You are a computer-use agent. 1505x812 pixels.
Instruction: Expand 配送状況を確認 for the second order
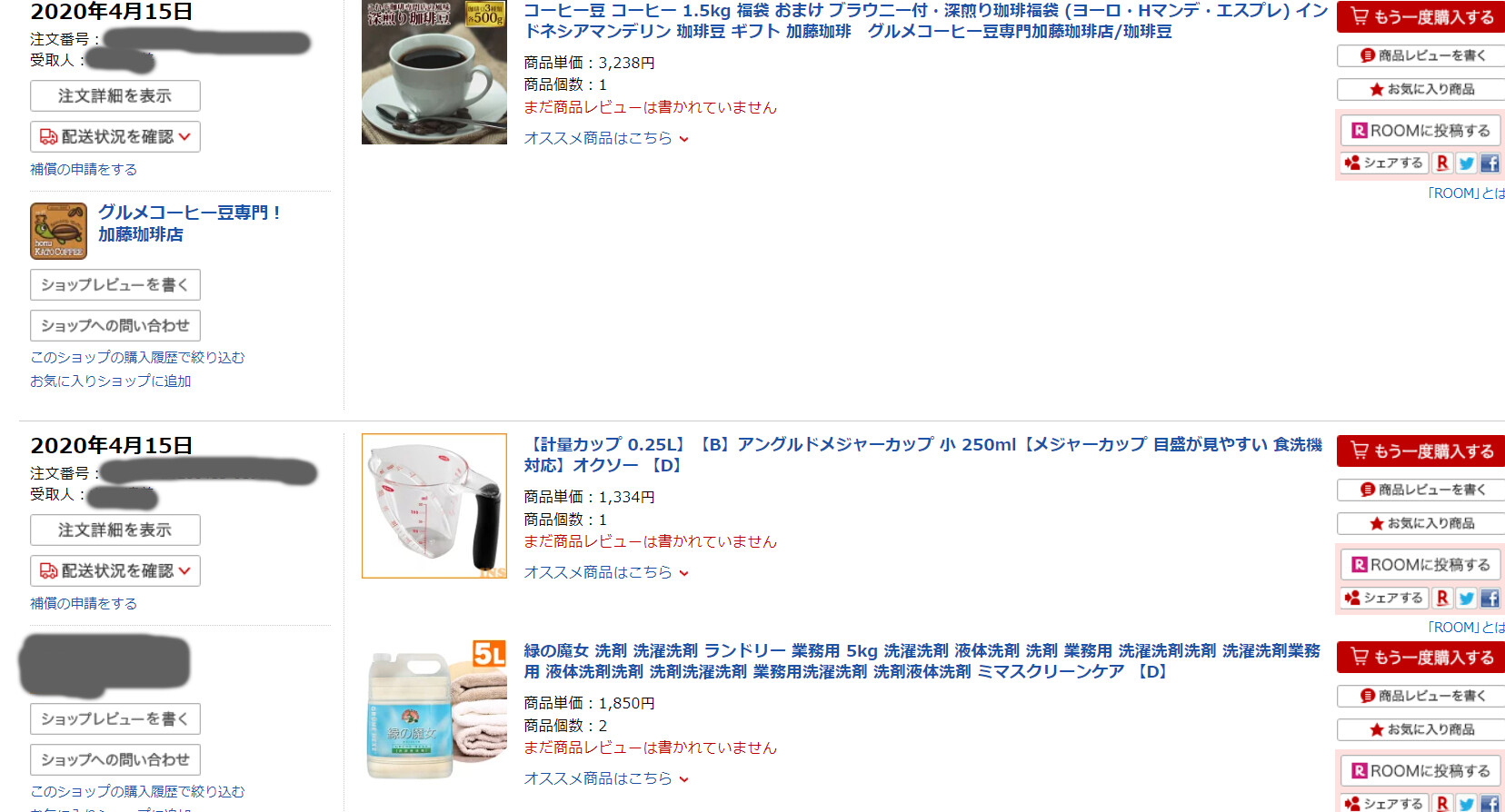(x=115, y=570)
